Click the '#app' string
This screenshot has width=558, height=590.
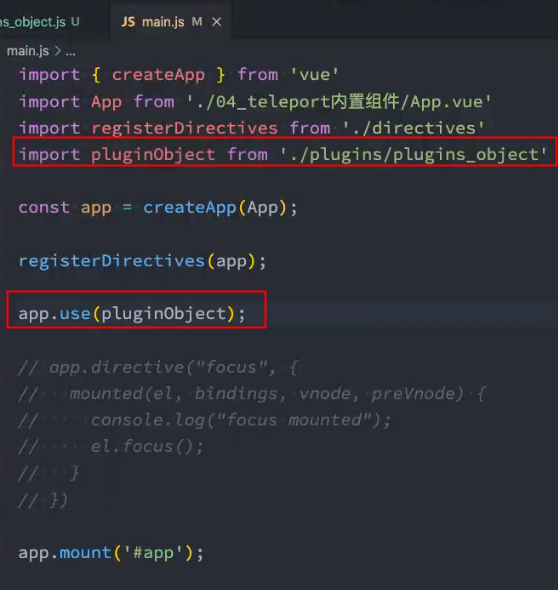pos(153,553)
